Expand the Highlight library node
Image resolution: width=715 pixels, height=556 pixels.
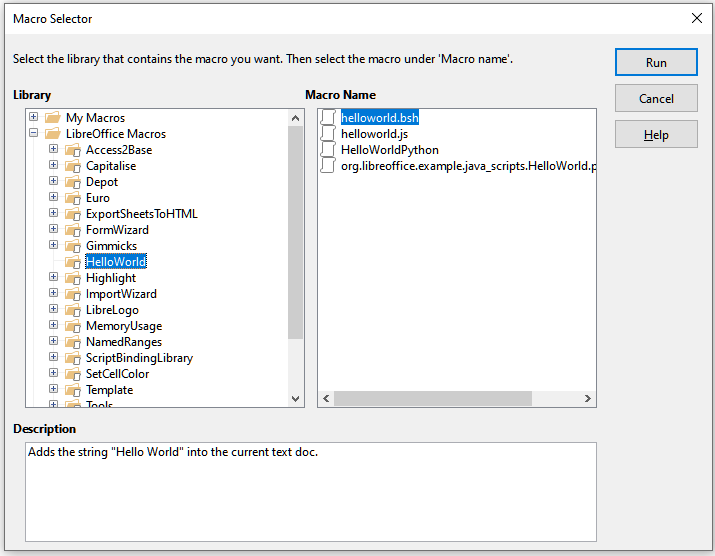tap(53, 277)
